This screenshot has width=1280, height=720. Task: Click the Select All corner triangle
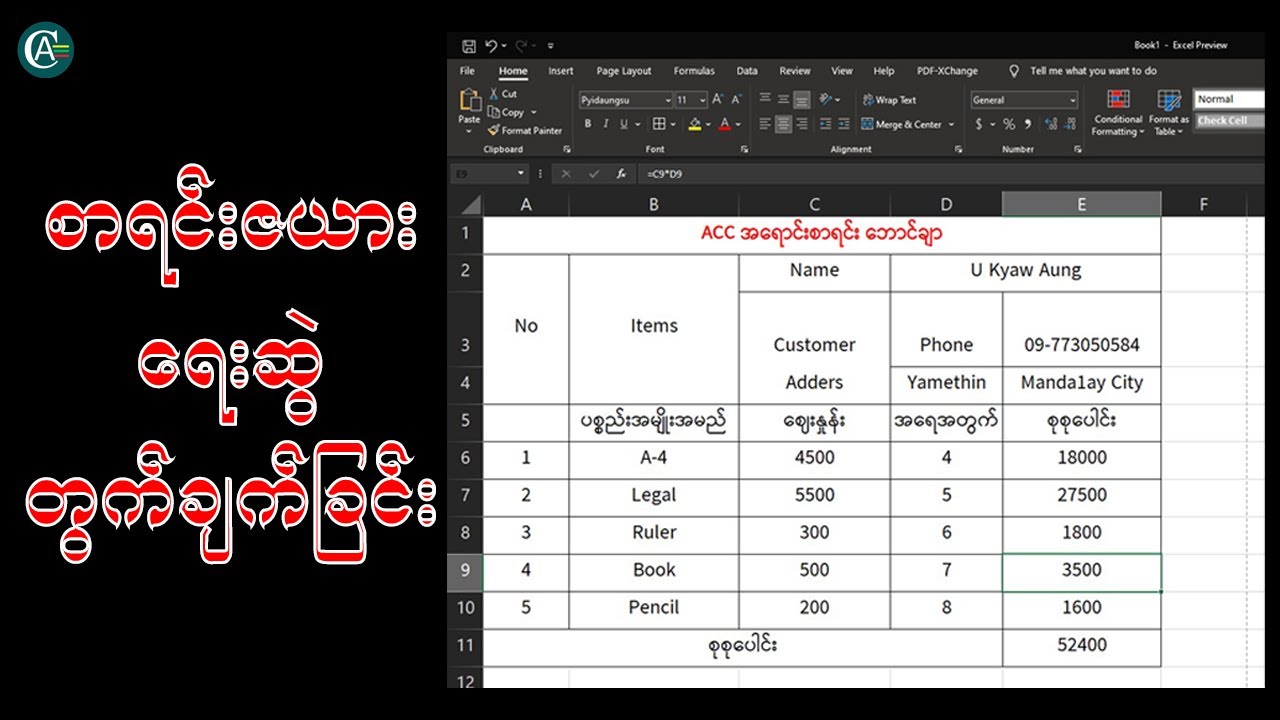pyautogui.click(x=471, y=205)
